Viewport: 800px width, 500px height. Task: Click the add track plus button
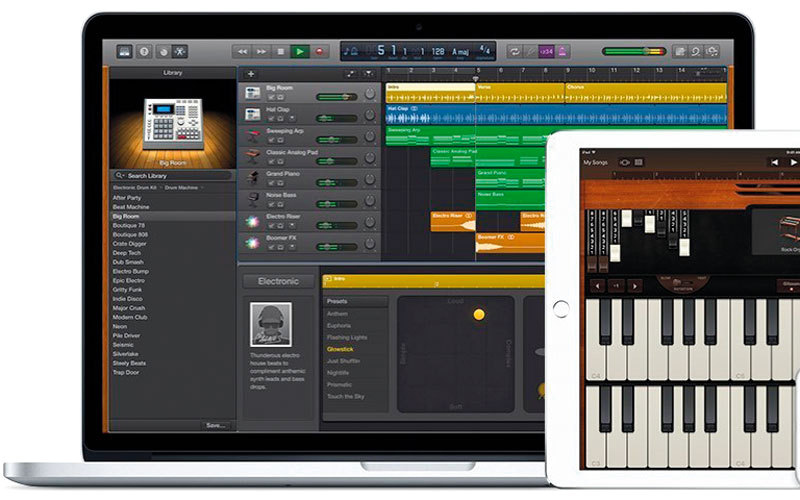(x=250, y=74)
